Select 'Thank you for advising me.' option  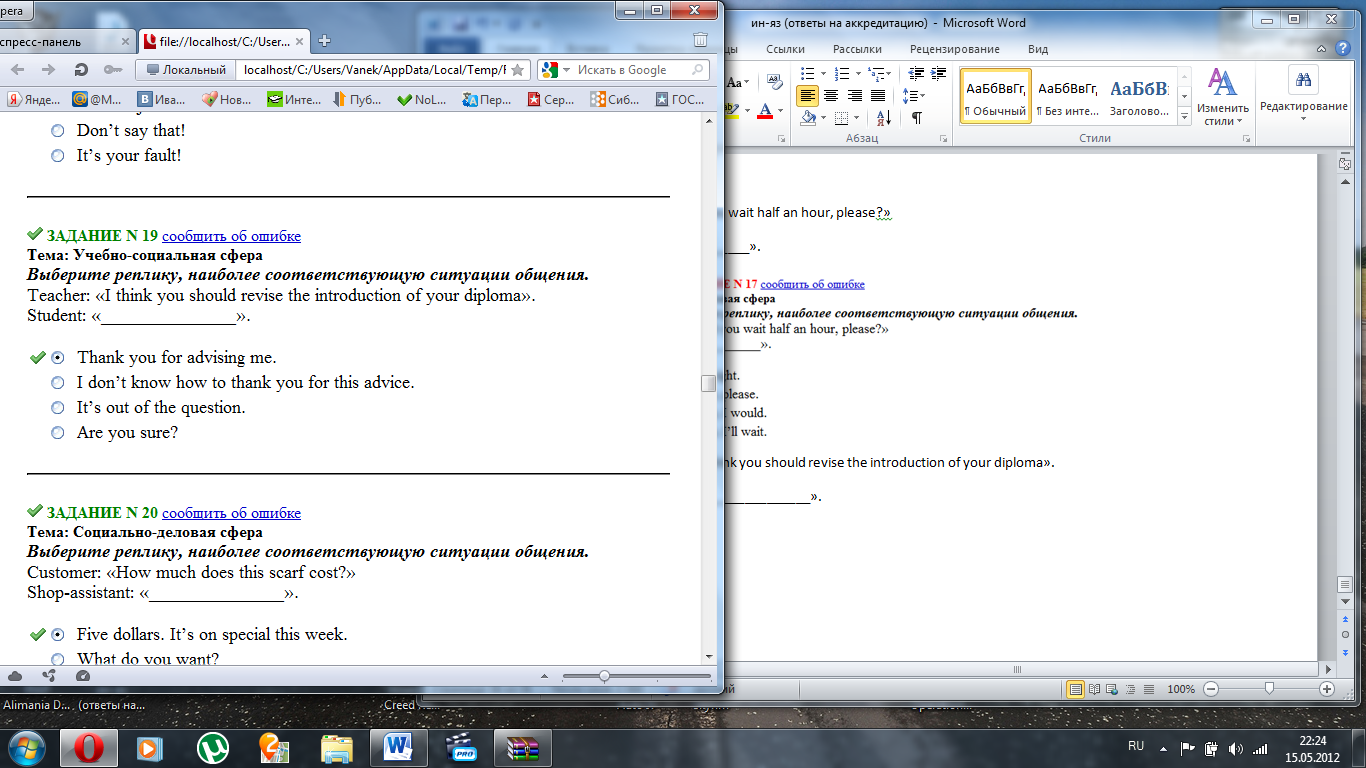tap(58, 357)
